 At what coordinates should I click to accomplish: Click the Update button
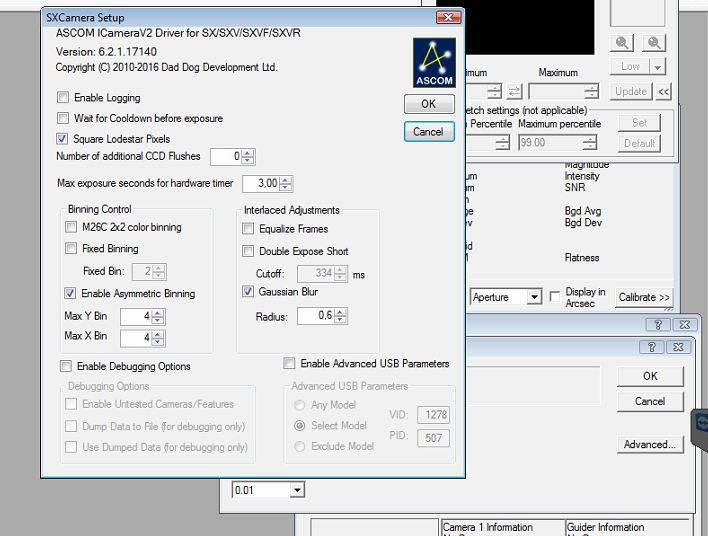point(631,92)
